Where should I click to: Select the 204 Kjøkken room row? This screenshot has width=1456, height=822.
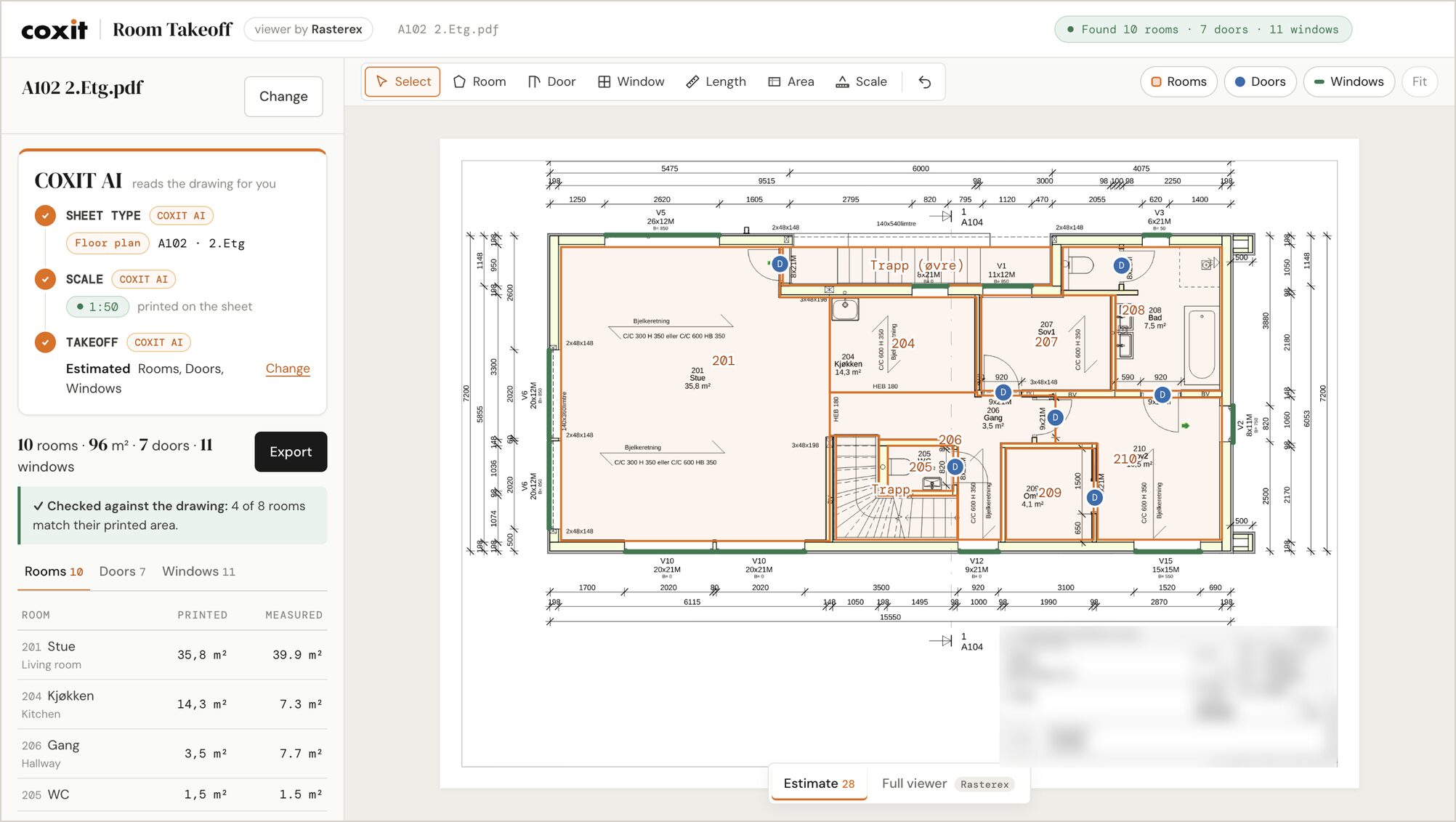click(172, 704)
